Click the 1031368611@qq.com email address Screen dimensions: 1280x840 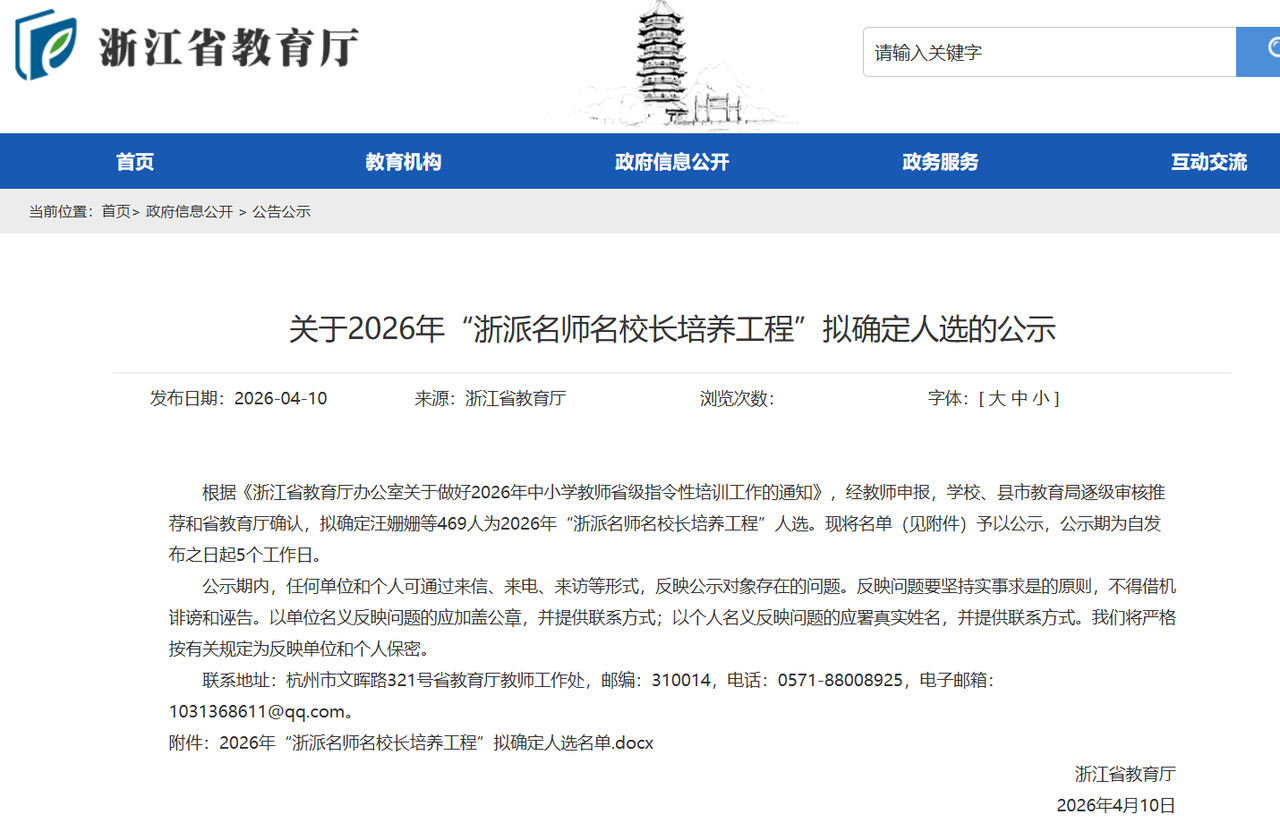(x=258, y=712)
